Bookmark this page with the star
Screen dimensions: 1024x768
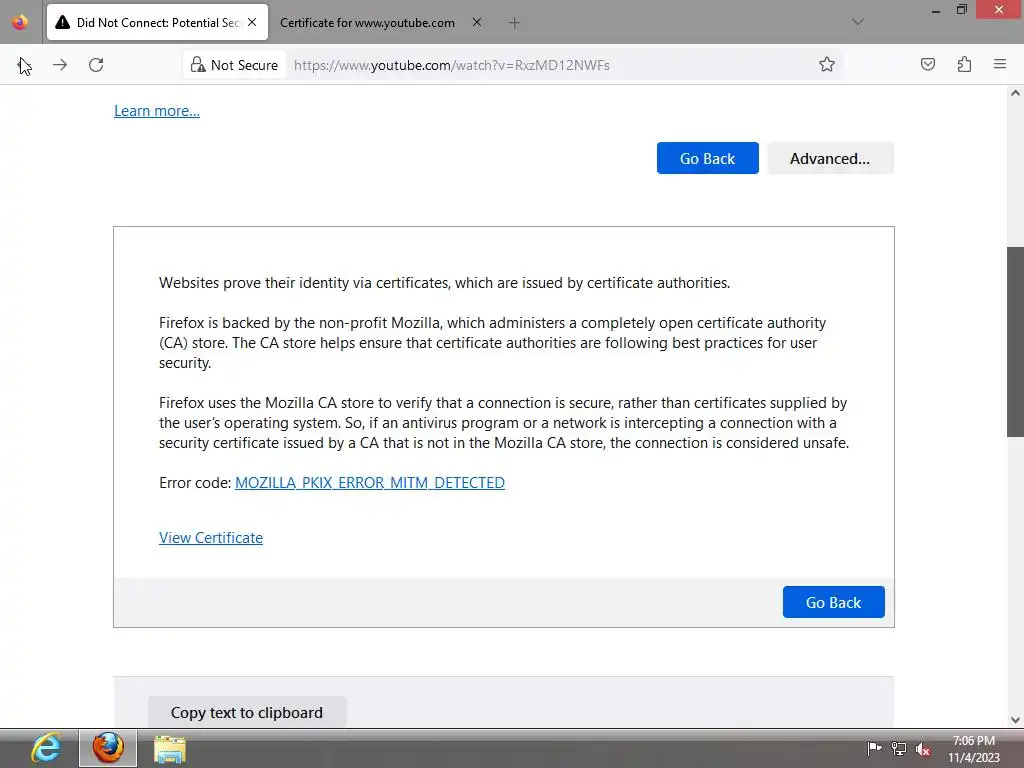[x=827, y=64]
